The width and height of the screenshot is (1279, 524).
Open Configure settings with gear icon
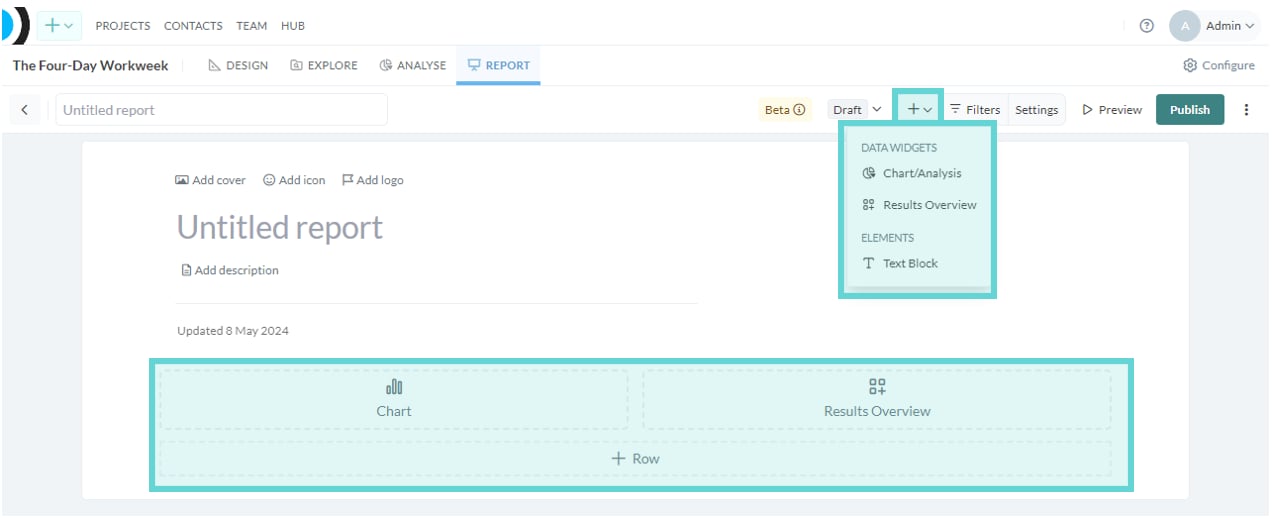1219,65
